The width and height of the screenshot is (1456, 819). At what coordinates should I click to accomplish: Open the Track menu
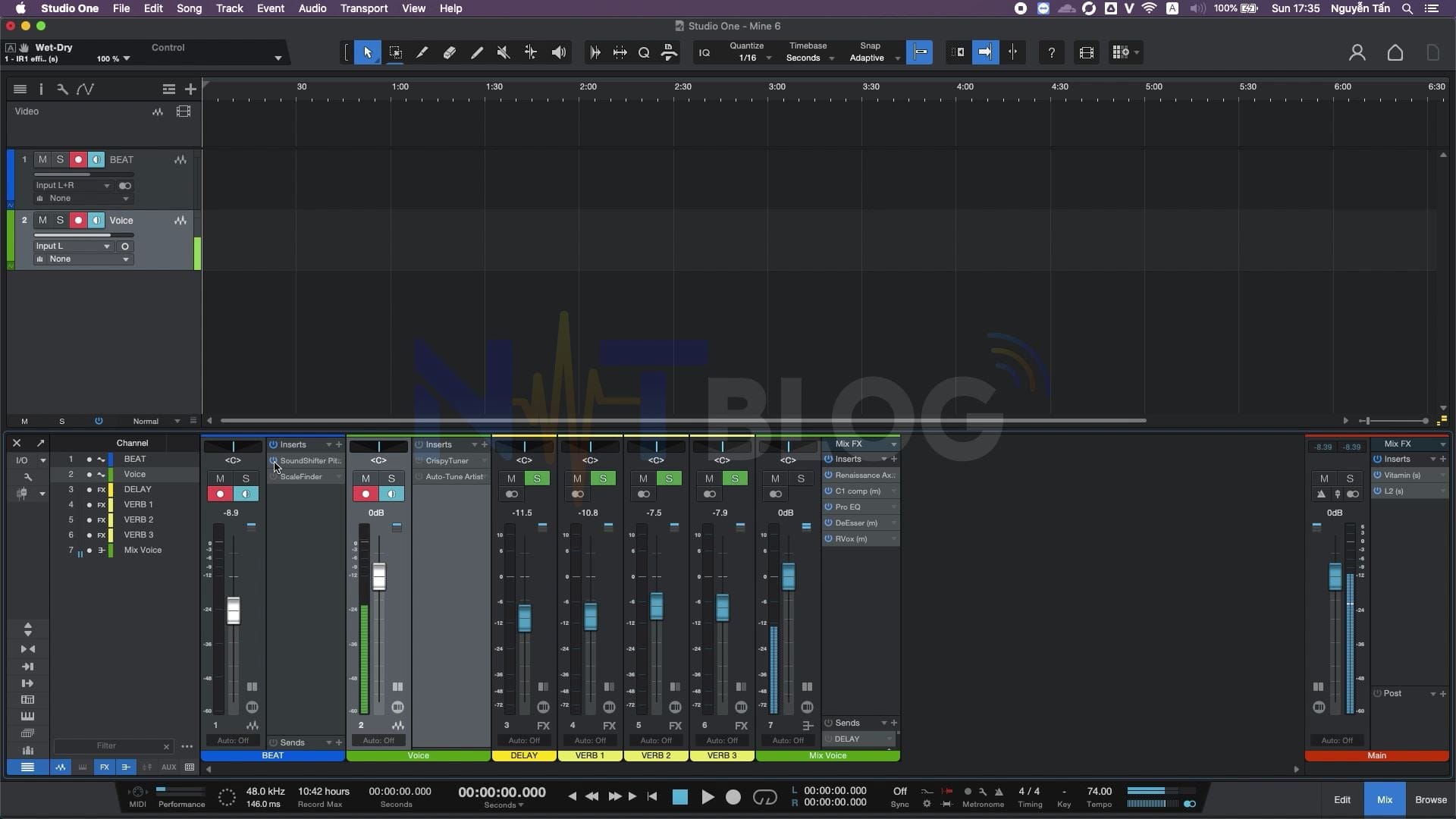(229, 8)
